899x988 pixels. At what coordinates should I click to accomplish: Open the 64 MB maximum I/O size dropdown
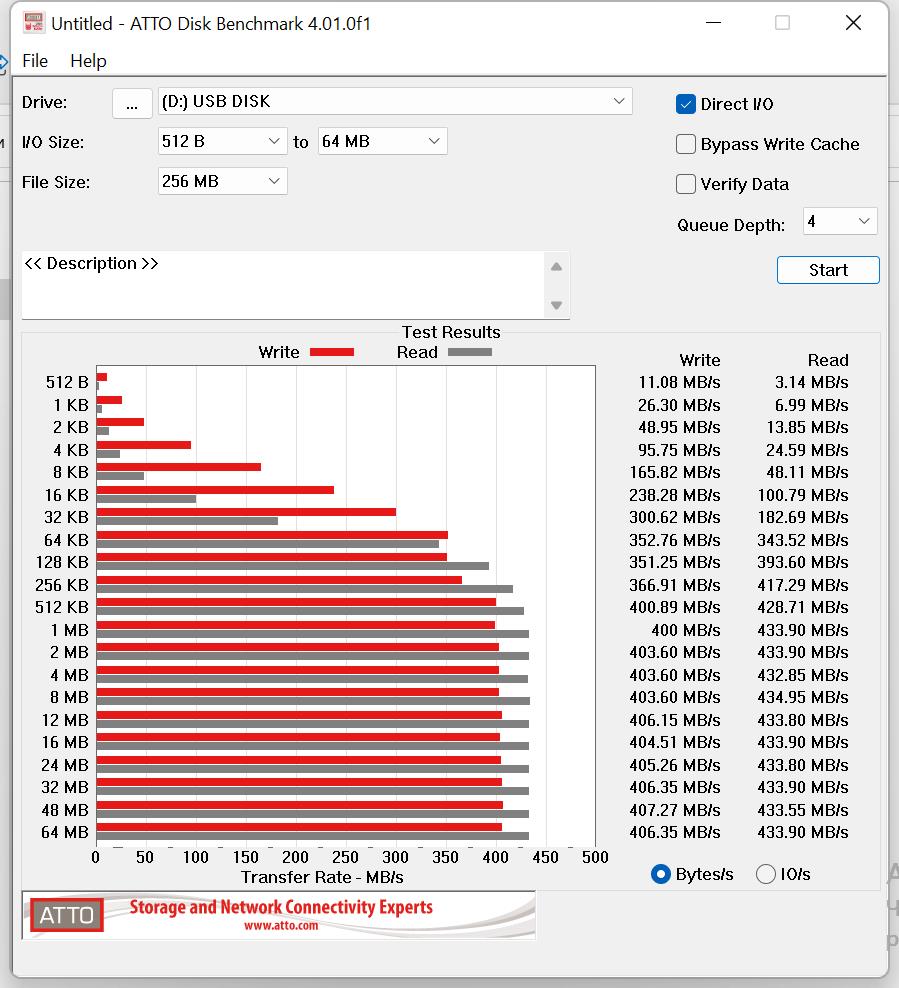click(x=382, y=141)
